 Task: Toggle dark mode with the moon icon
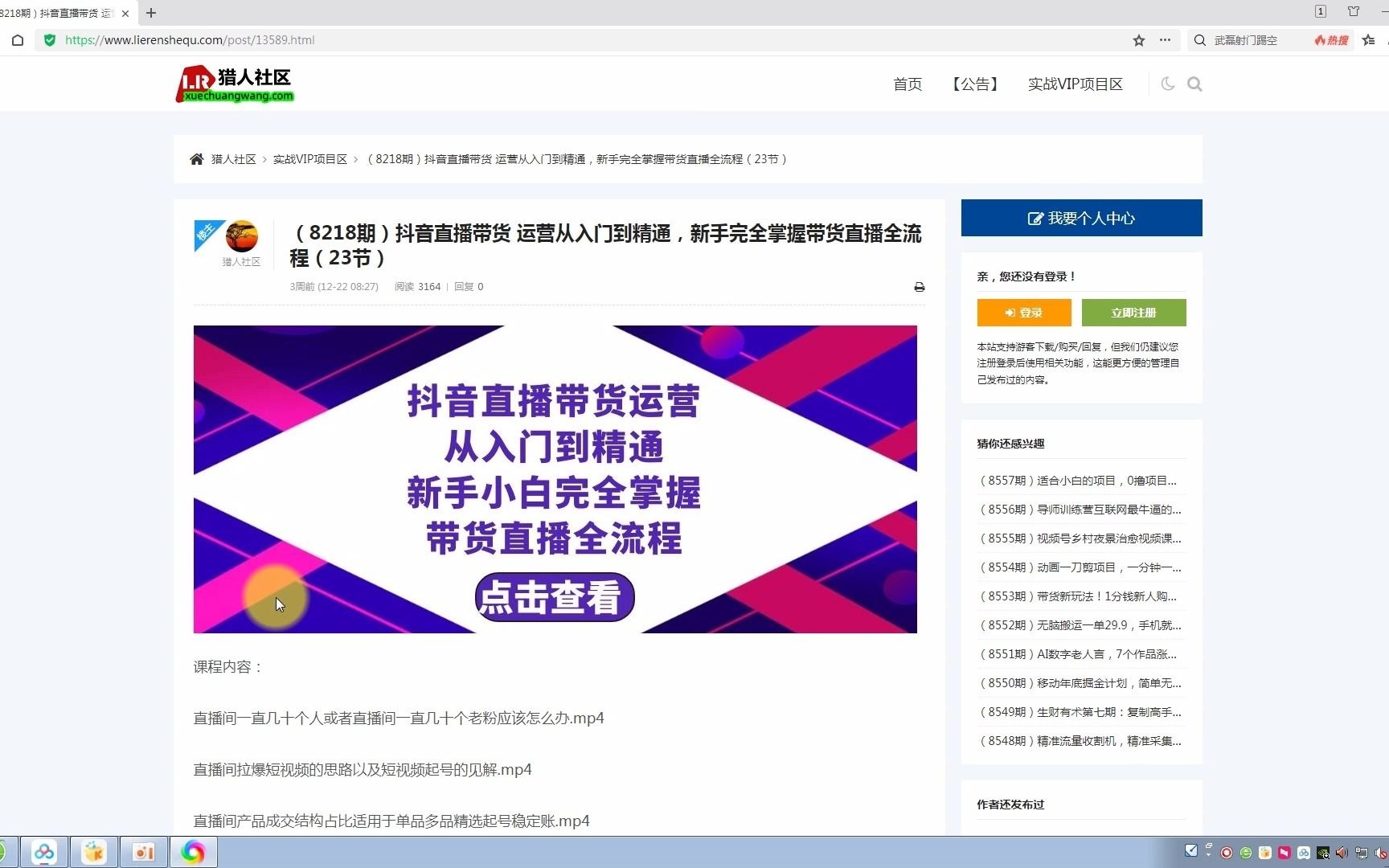[1167, 84]
